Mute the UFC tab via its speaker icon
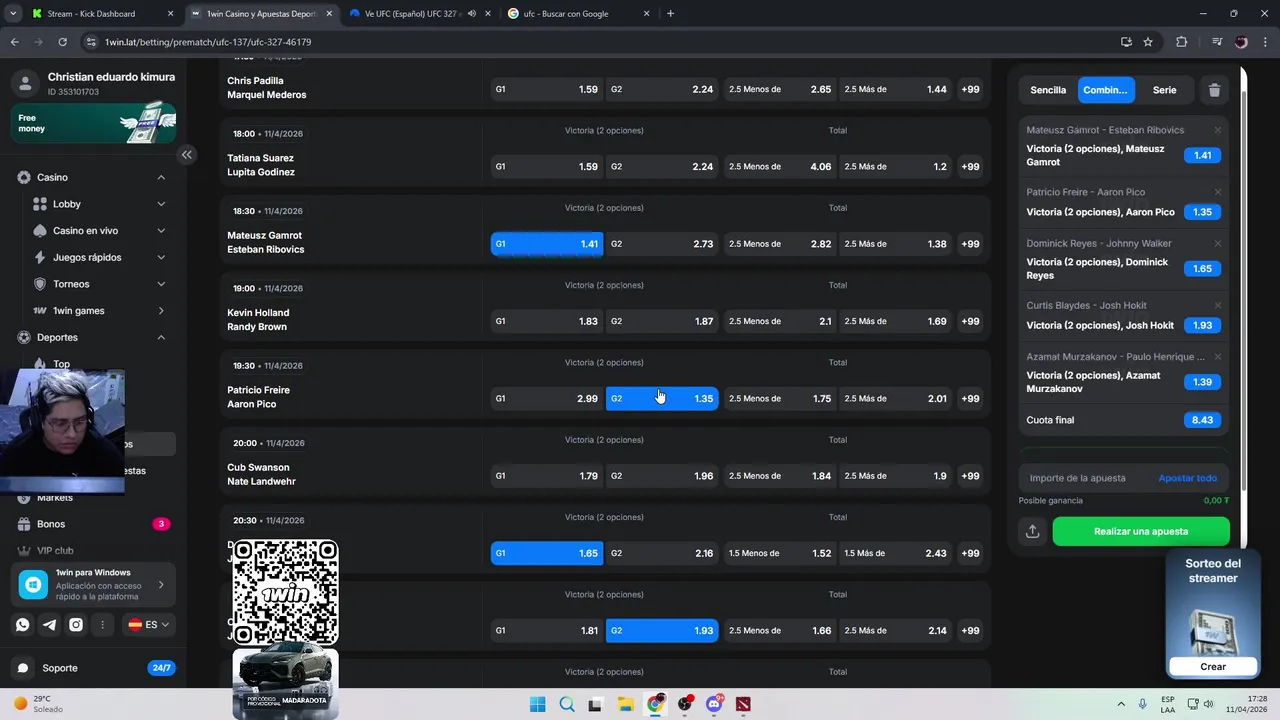 pos(472,14)
